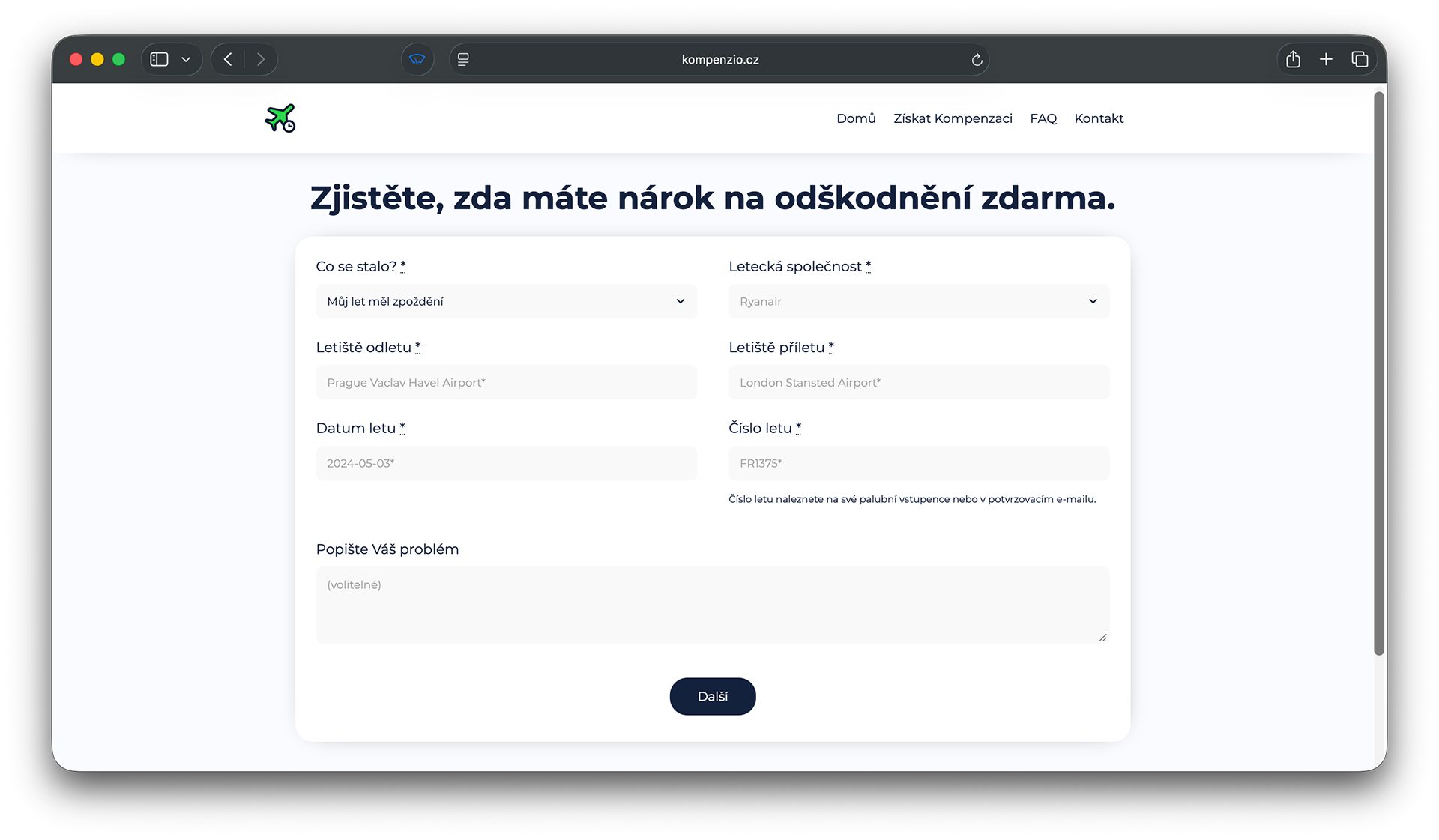Click the Kompenzio airplane logo
This screenshot has width=1439, height=840.
(x=280, y=118)
